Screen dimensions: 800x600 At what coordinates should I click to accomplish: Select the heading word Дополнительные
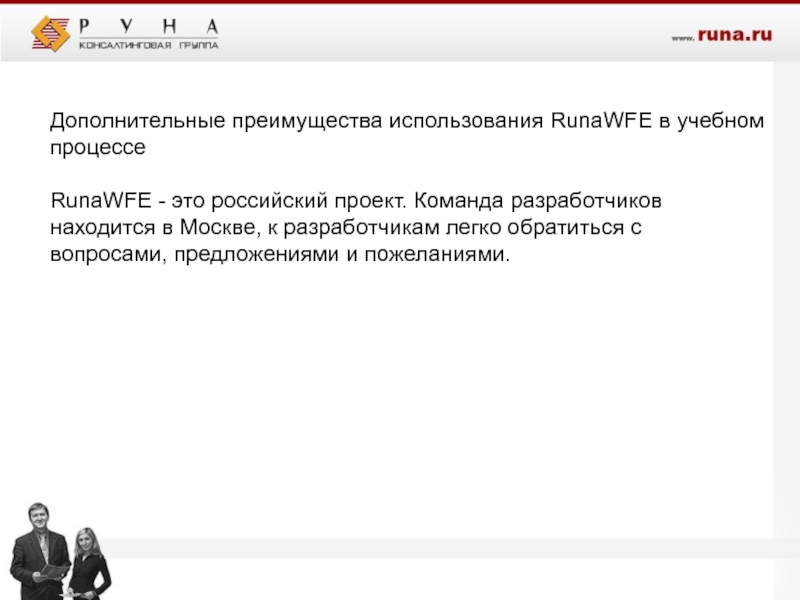click(140, 121)
